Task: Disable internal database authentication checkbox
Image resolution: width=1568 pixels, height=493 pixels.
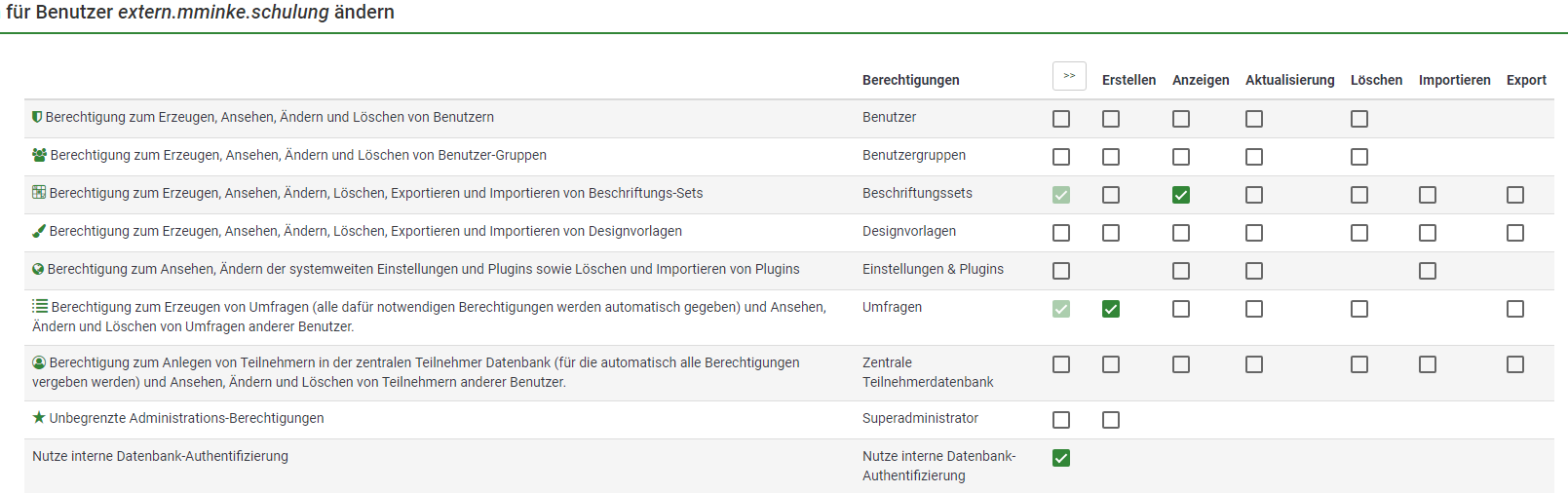Action: pyautogui.click(x=1061, y=458)
